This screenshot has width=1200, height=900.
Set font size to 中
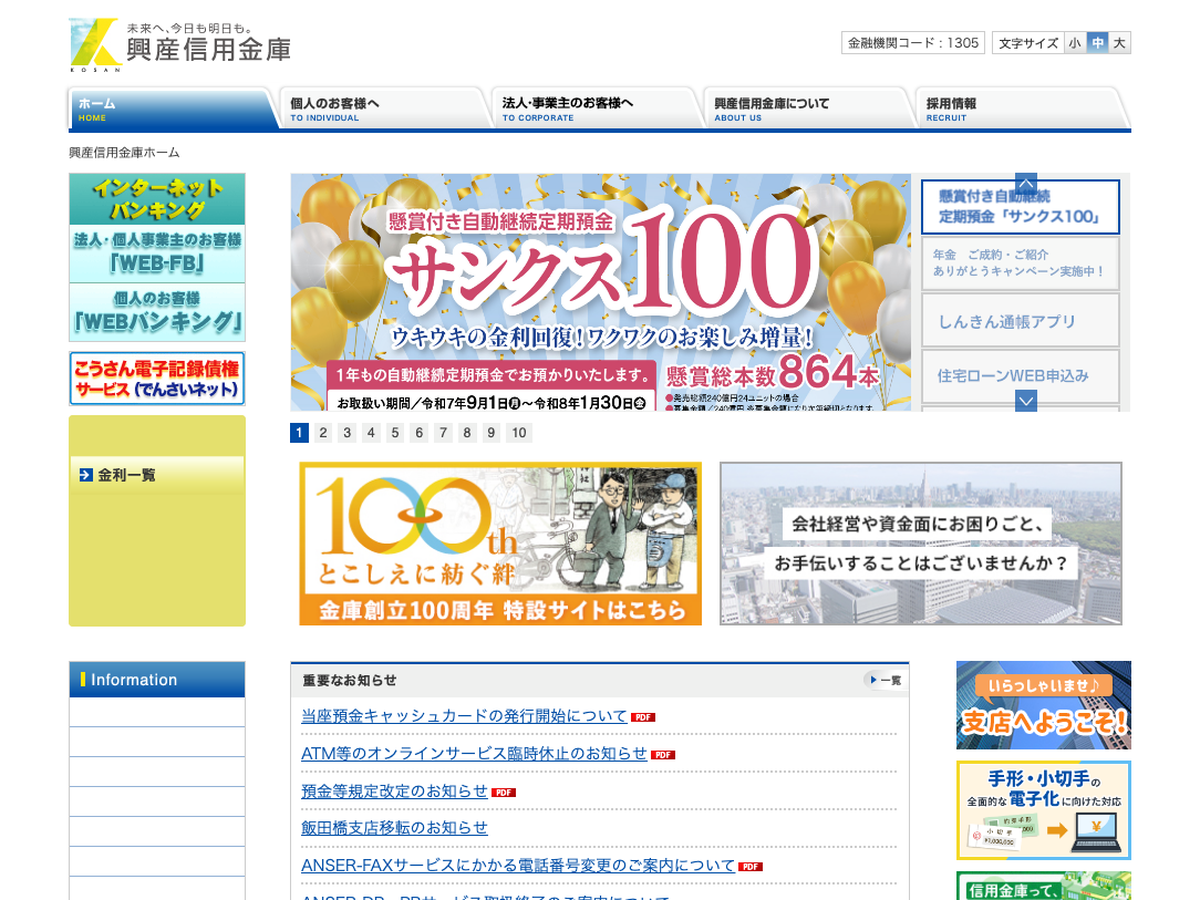(1097, 43)
